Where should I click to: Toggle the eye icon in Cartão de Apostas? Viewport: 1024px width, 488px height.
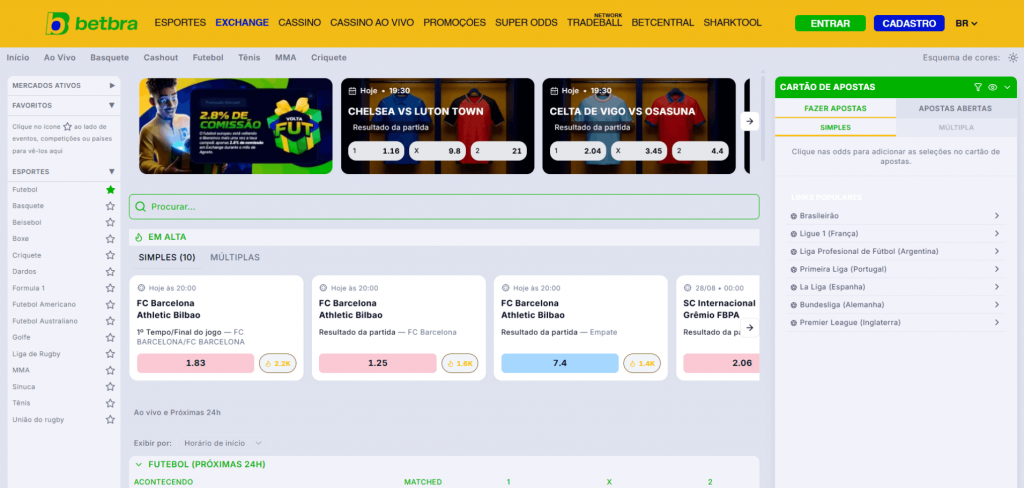[993, 87]
